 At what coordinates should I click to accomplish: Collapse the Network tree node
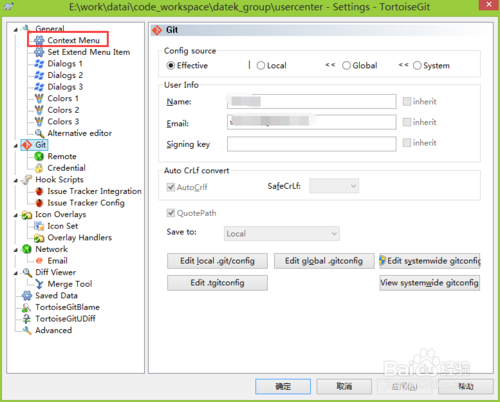16,250
